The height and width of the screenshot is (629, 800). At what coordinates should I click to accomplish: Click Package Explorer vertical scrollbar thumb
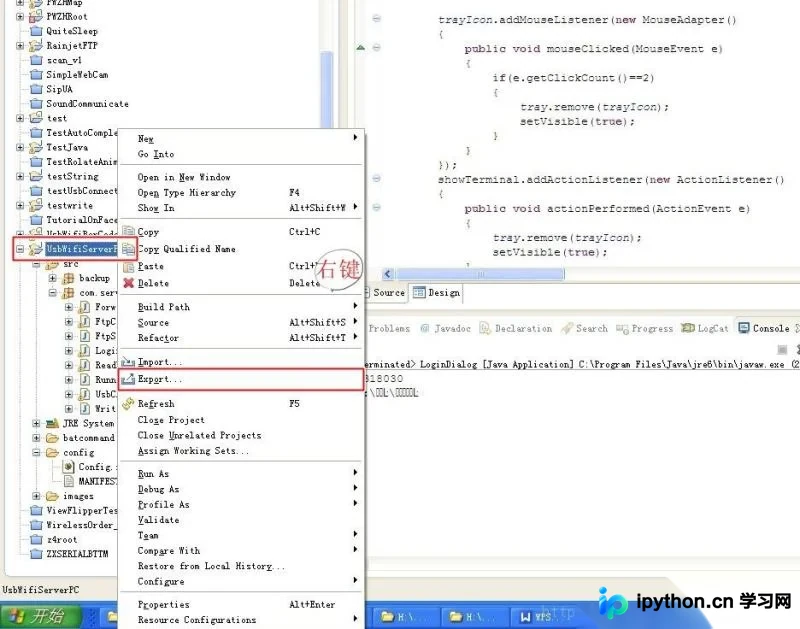pos(327,90)
